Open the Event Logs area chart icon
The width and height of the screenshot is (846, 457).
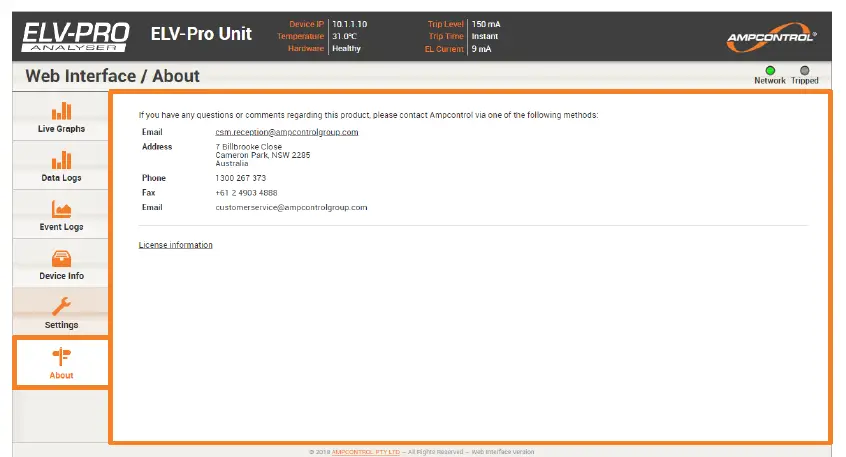(62, 209)
